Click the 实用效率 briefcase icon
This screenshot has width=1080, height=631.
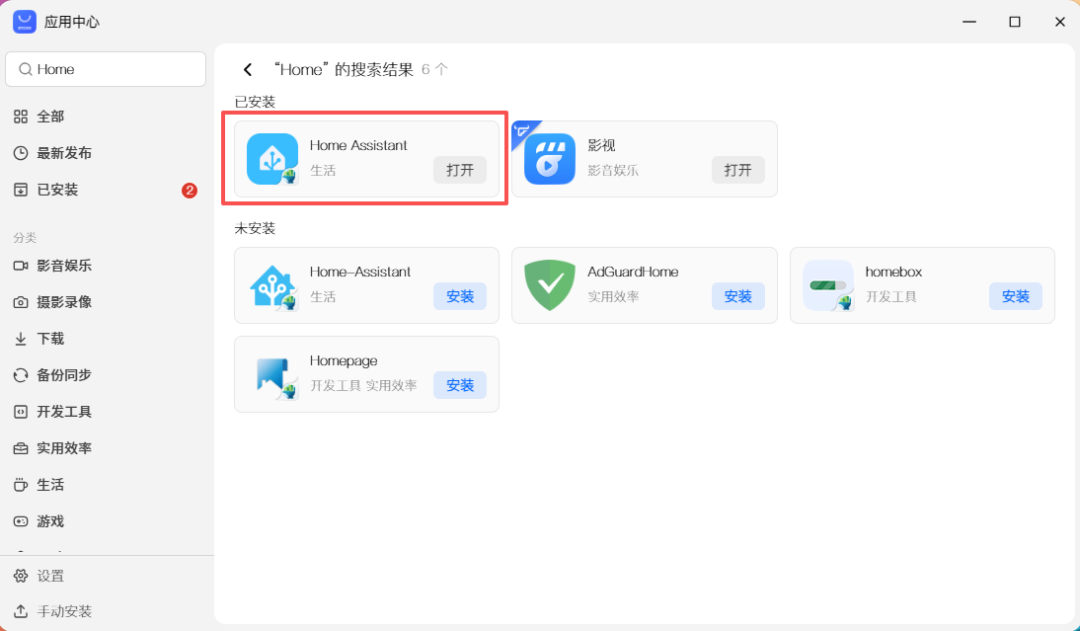21,448
